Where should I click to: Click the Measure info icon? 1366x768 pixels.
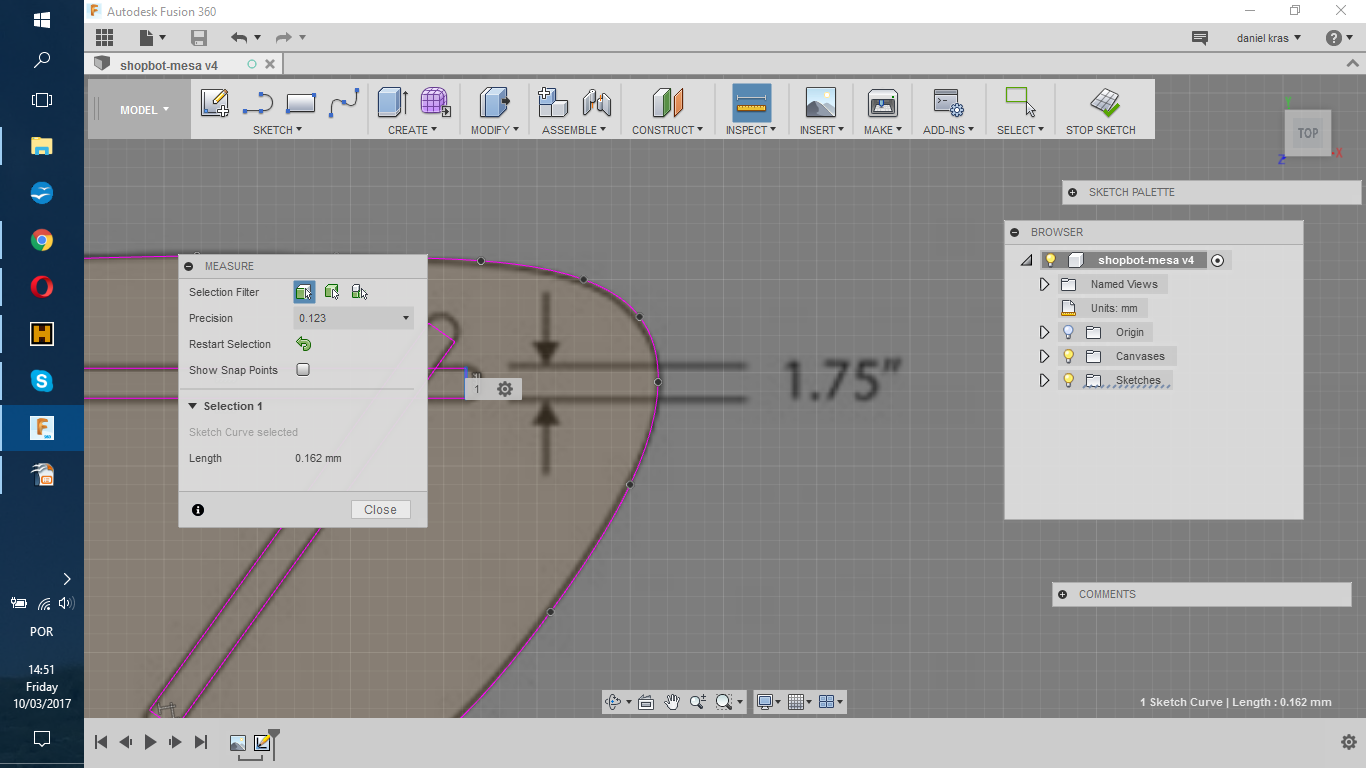click(198, 510)
